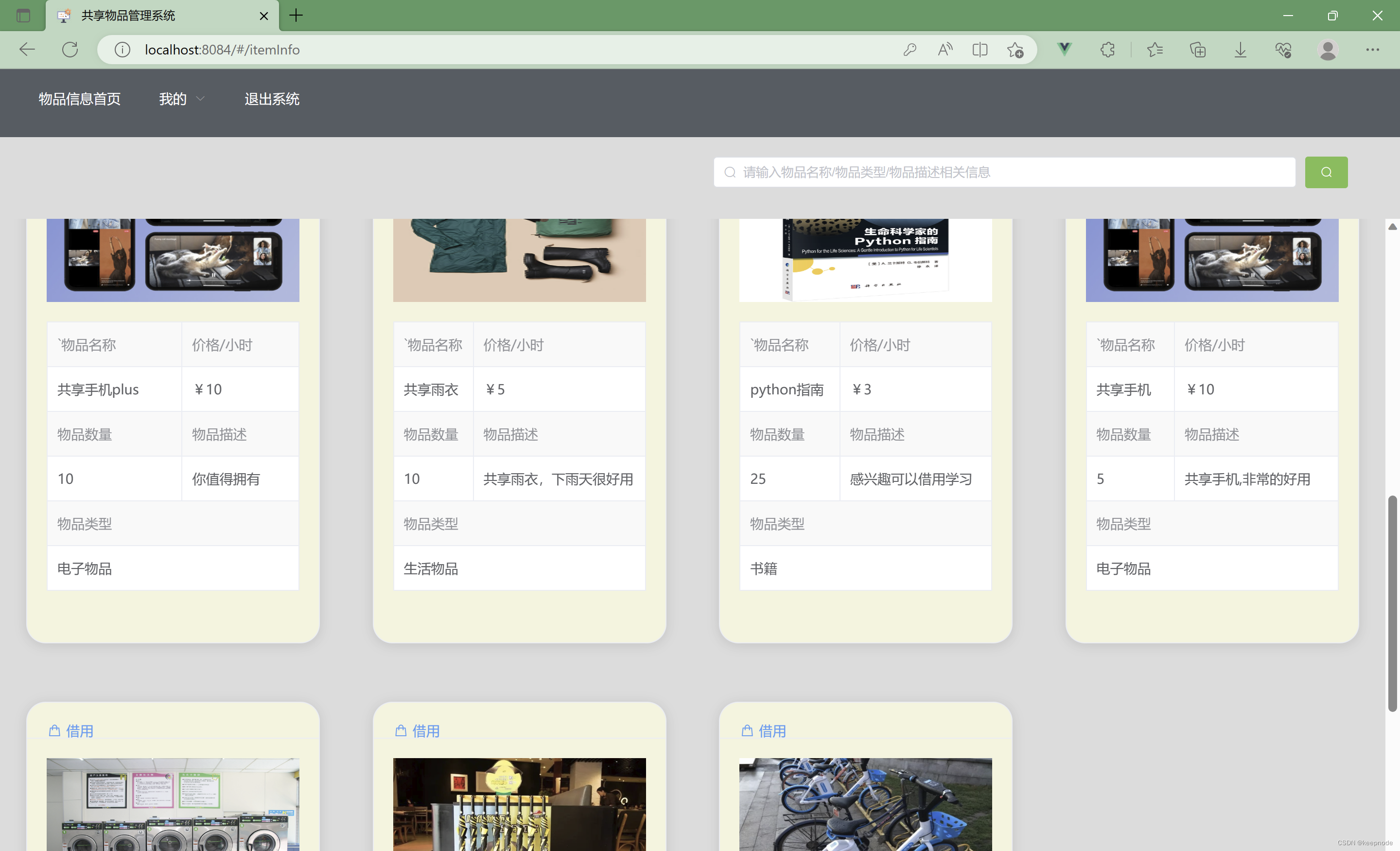1400x851 pixels.
Task: Click 退出系统 to log out
Action: click(272, 99)
